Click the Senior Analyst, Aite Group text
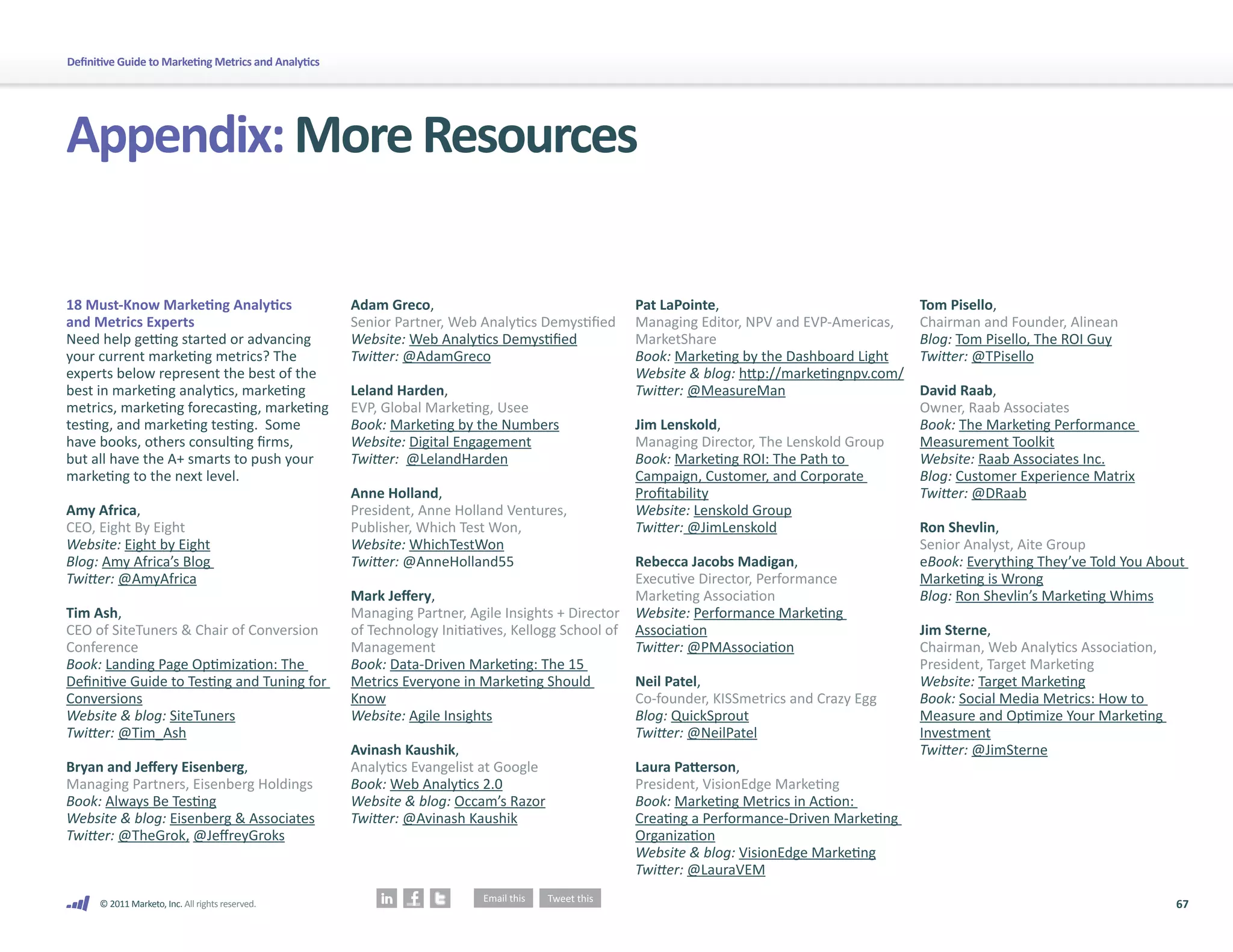The image size is (1233, 952). [x=1002, y=545]
